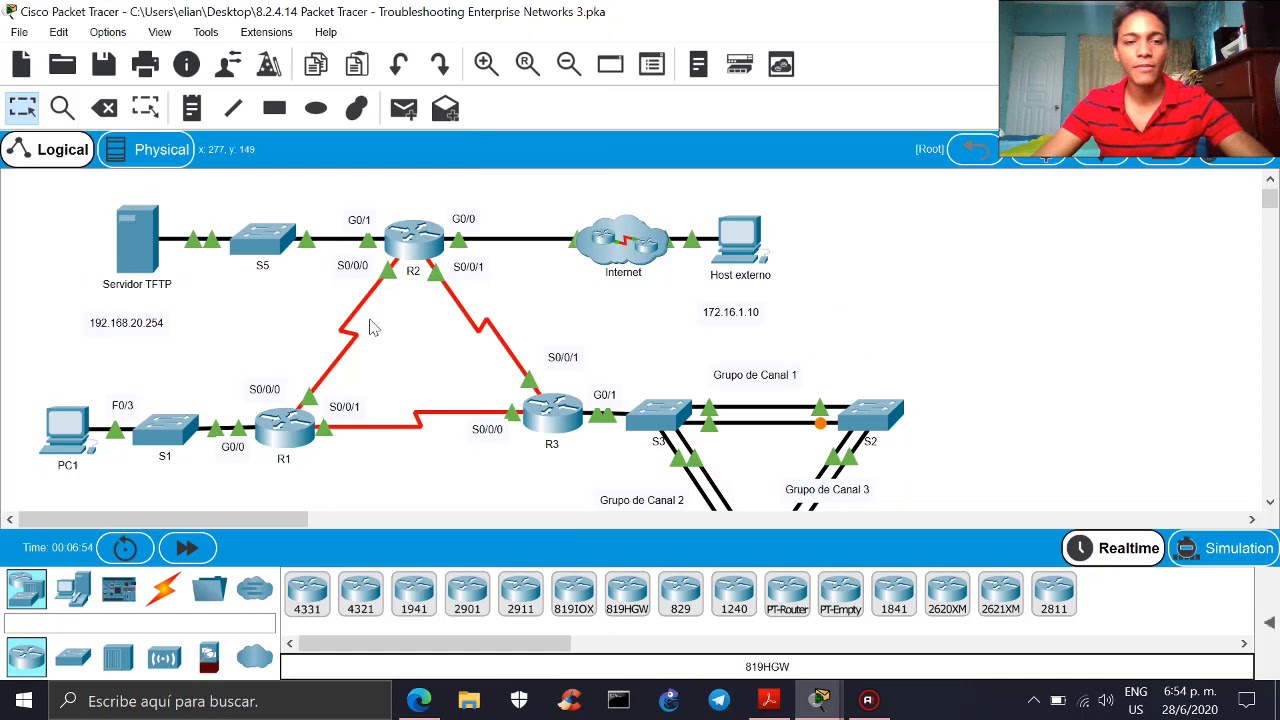Choose the Delete tool

pos(104,108)
